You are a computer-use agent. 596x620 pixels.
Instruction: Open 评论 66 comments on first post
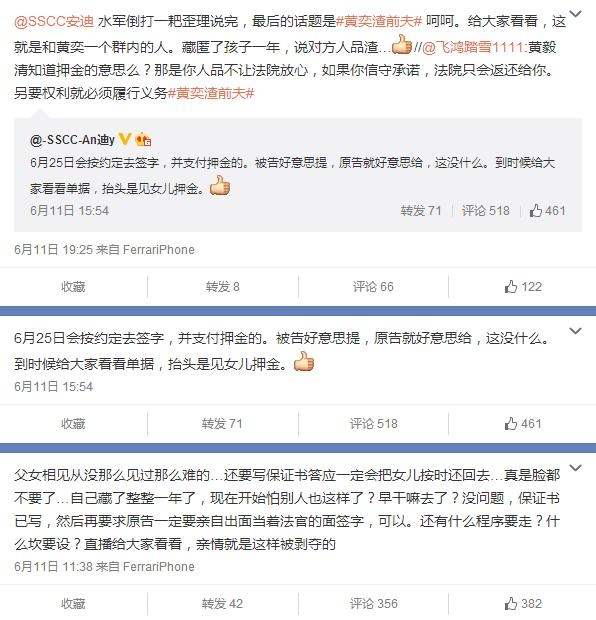point(373,287)
